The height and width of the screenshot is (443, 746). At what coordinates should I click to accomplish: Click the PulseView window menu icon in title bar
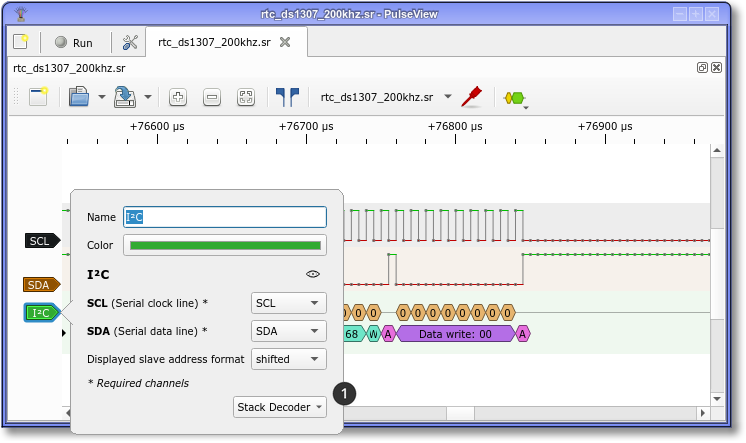(20, 14)
